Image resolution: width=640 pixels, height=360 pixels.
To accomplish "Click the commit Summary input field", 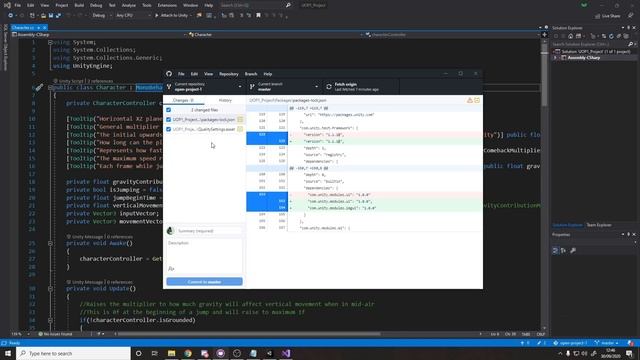I will [x=209, y=231].
